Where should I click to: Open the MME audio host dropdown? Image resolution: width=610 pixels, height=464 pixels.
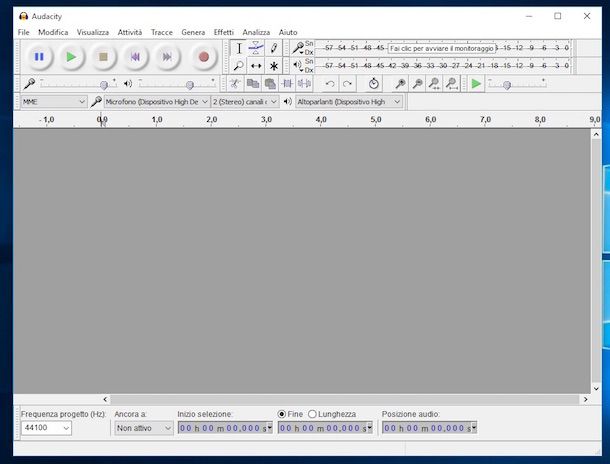pyautogui.click(x=54, y=102)
